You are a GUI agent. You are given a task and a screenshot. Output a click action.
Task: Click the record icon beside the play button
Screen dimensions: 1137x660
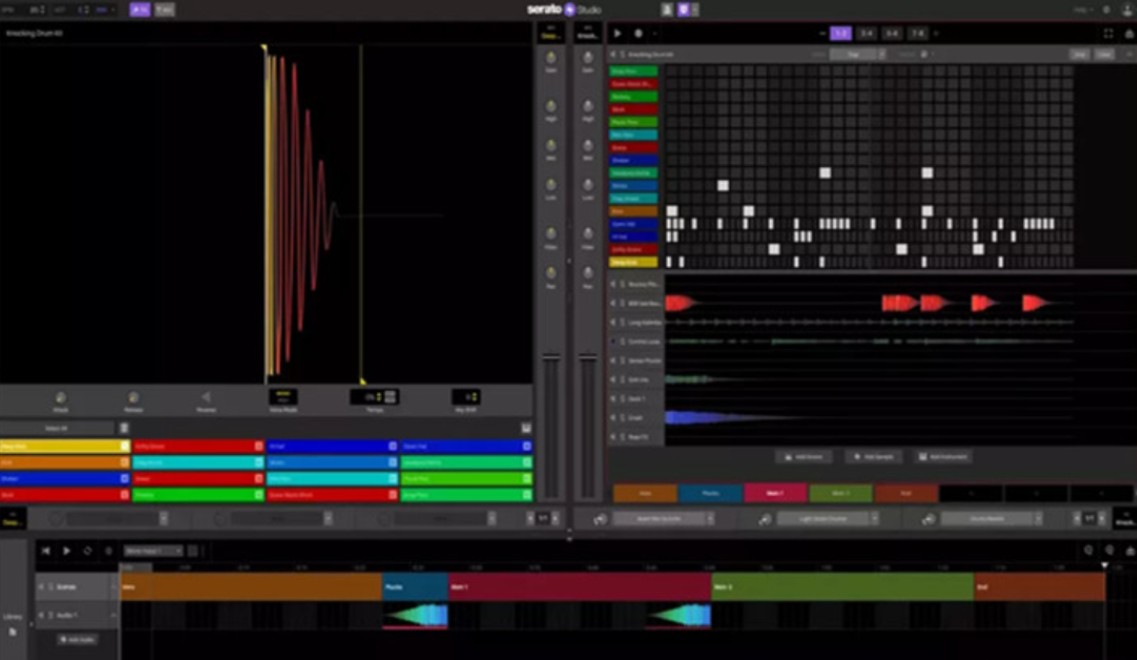pos(640,32)
